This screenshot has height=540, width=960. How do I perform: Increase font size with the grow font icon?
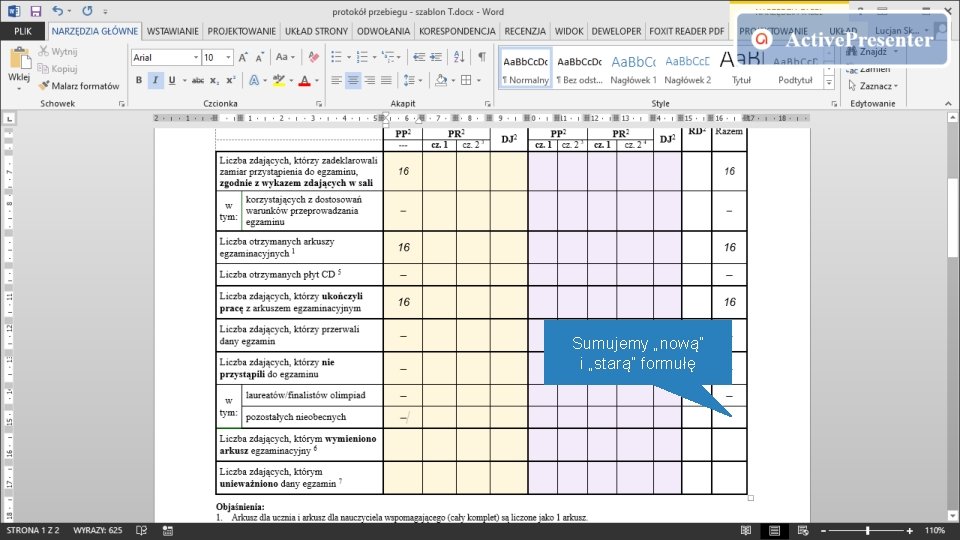(243, 57)
